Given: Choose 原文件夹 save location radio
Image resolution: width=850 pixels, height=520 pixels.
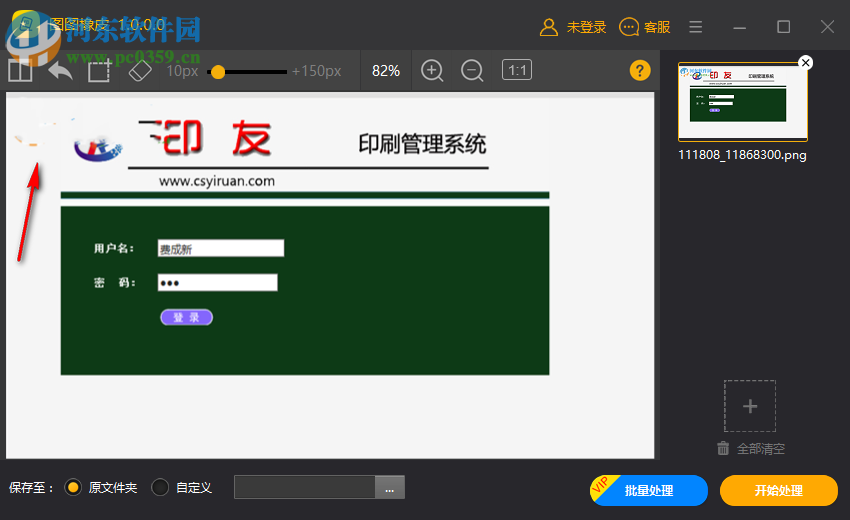Looking at the screenshot, I should (73, 487).
